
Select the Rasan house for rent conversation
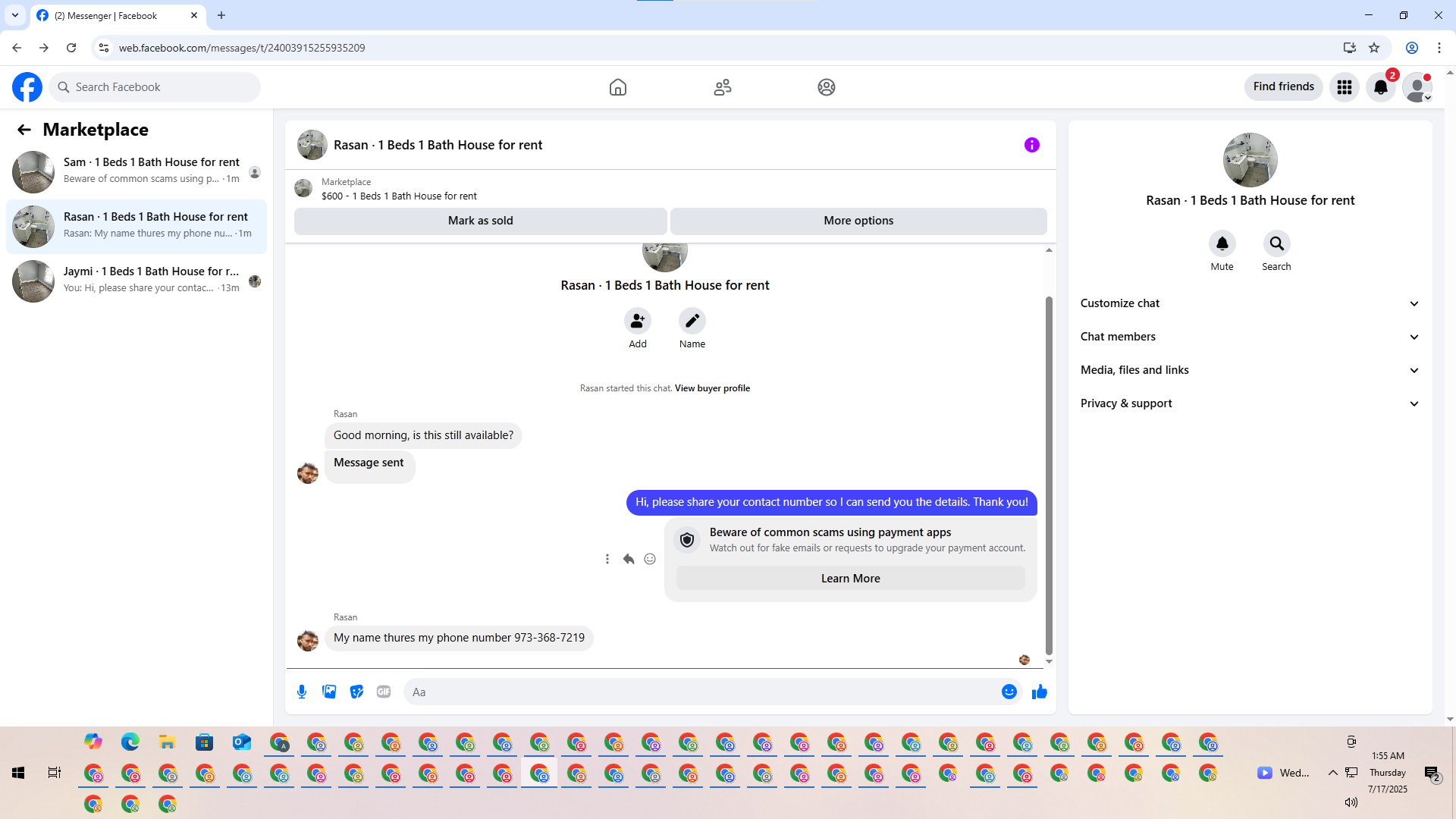136,227
